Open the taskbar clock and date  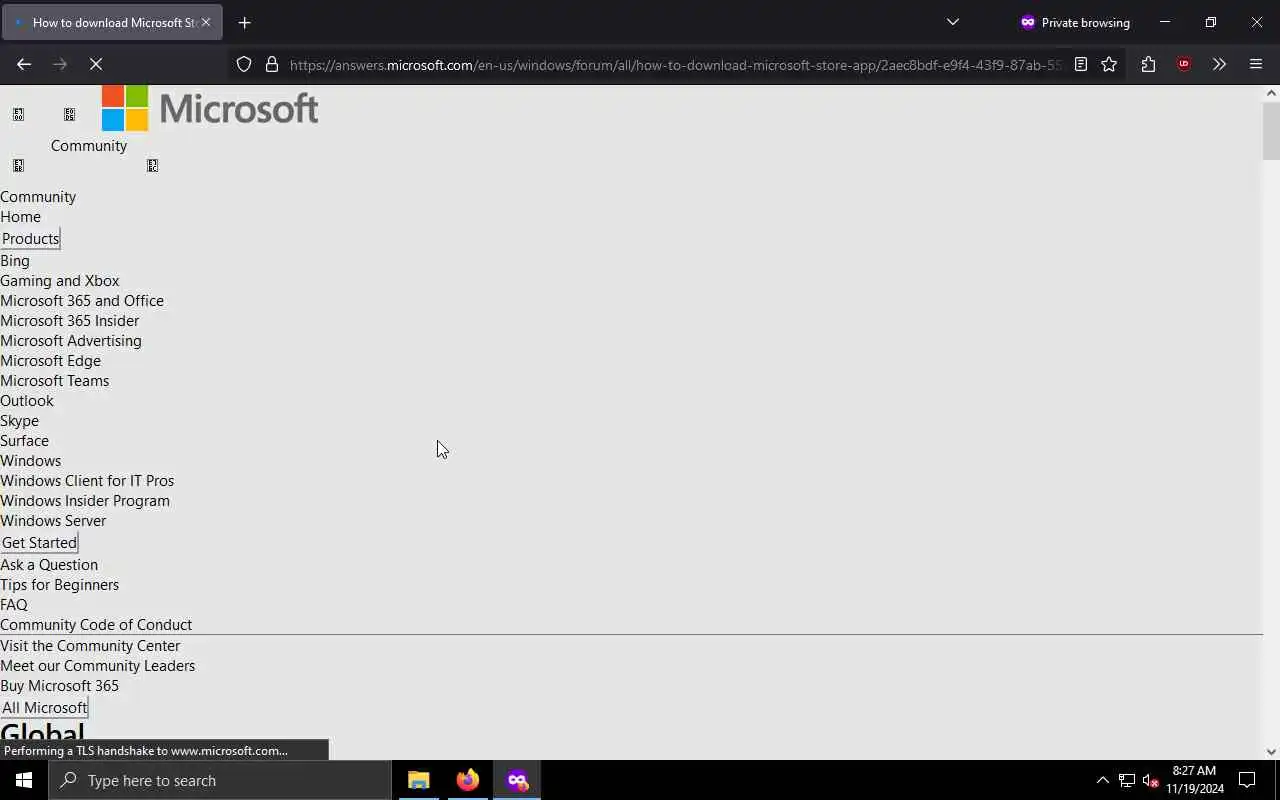pos(1194,780)
